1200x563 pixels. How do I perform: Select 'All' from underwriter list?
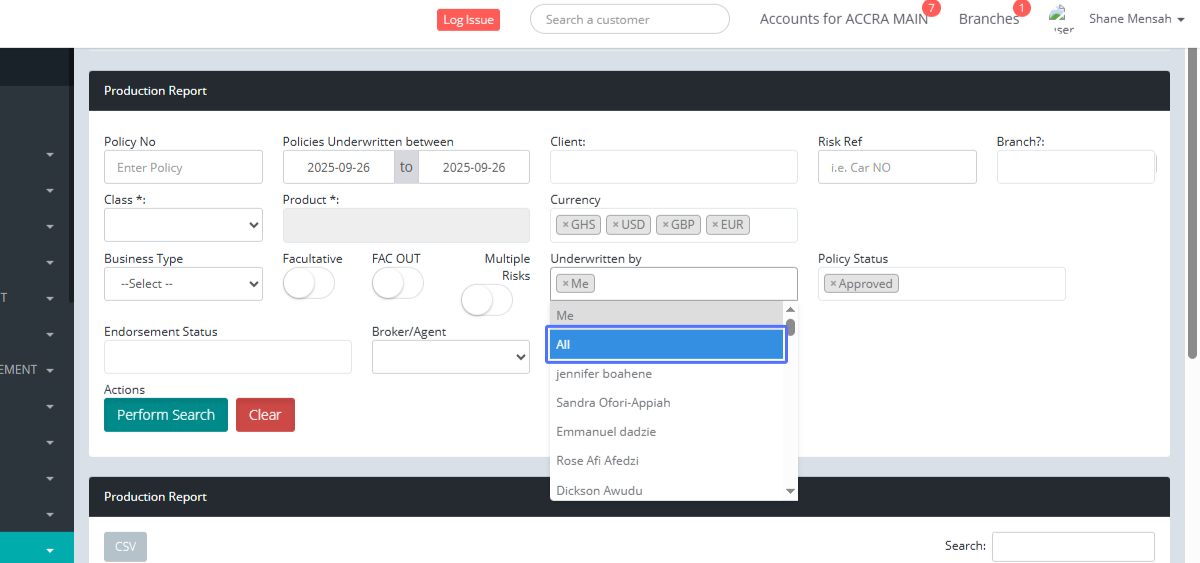click(x=666, y=345)
